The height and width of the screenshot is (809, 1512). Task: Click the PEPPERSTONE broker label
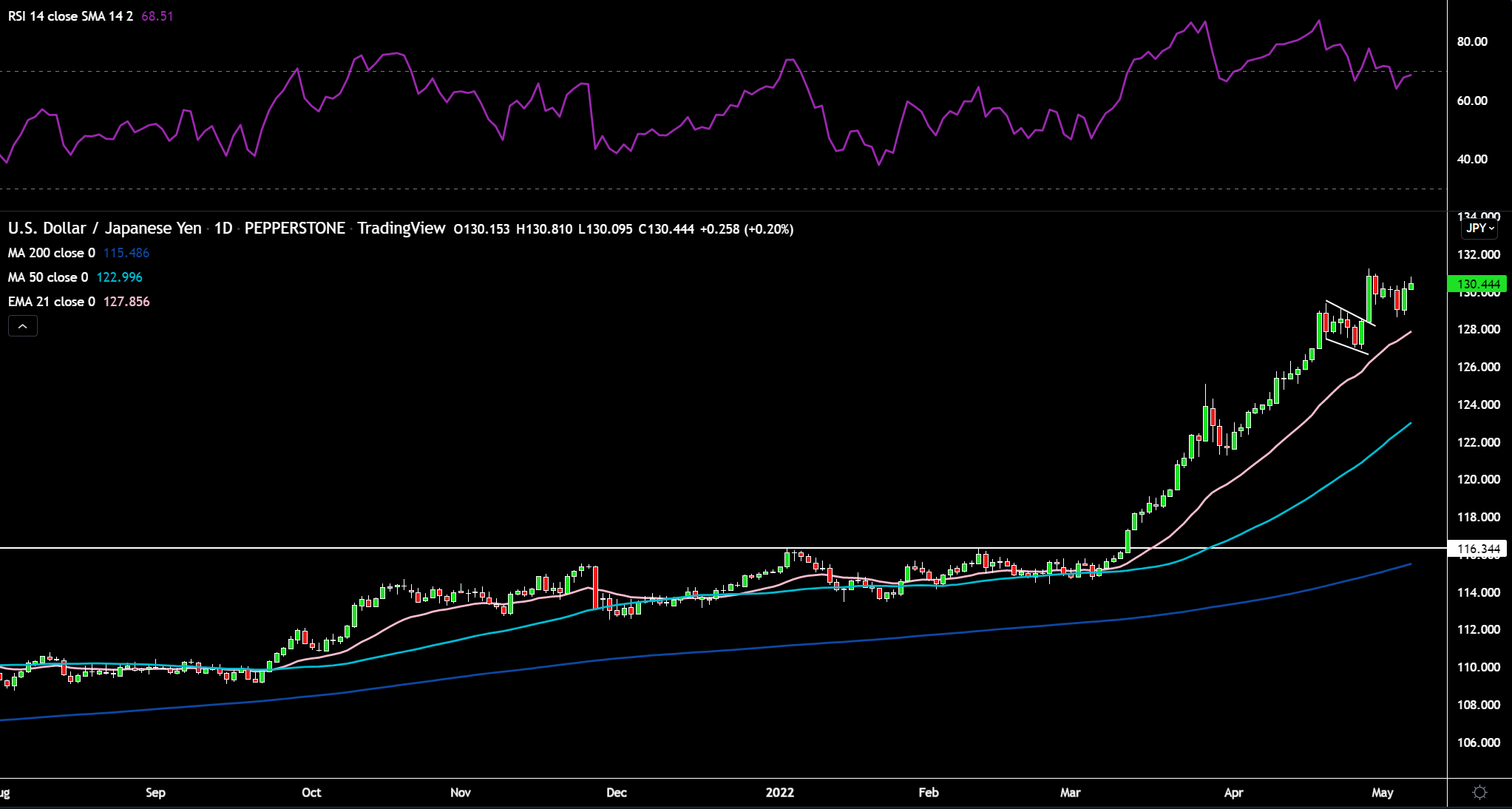point(294,229)
